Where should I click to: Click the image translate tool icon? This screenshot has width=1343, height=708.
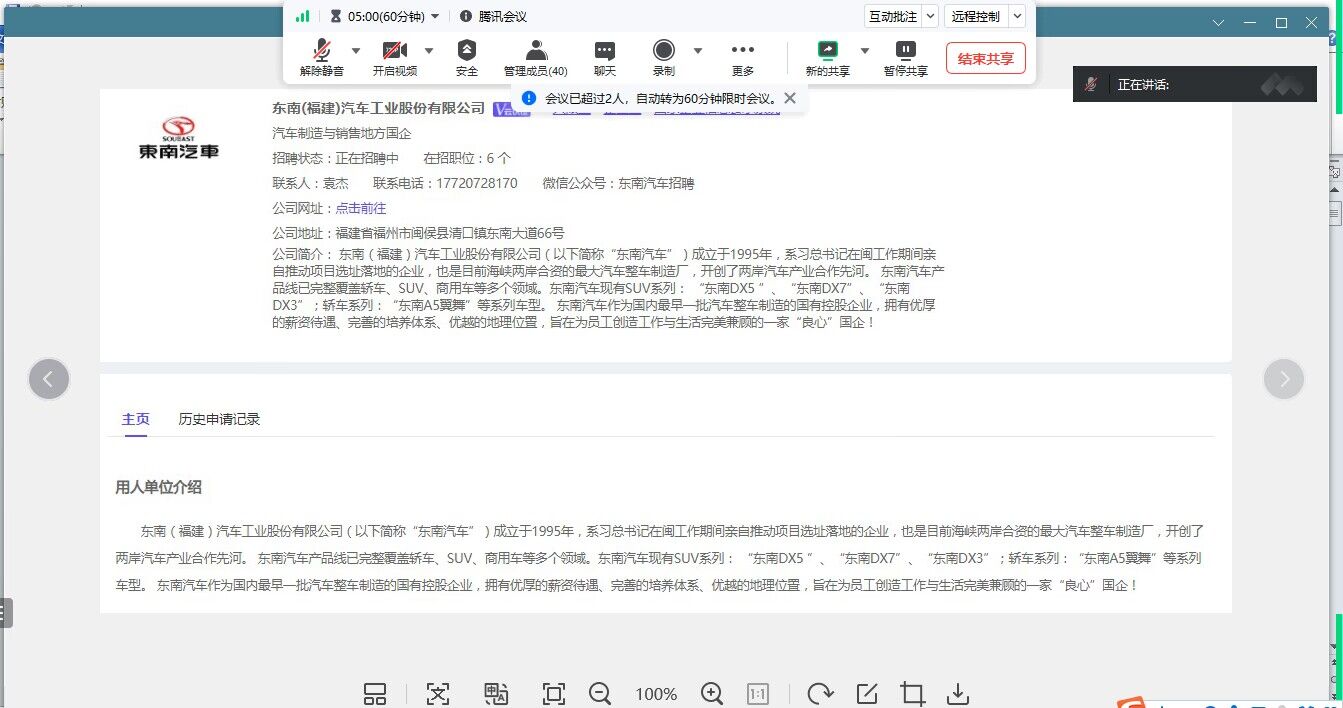click(x=496, y=694)
